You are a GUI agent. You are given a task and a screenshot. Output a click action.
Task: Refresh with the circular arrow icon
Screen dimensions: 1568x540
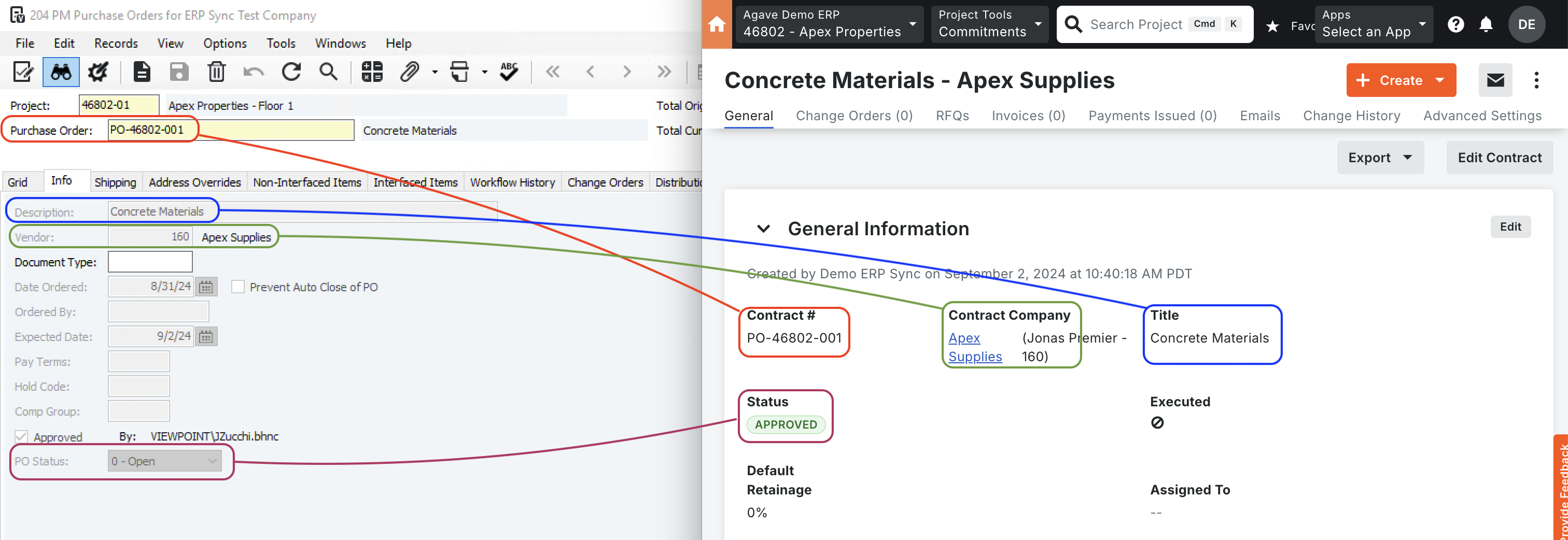(291, 72)
